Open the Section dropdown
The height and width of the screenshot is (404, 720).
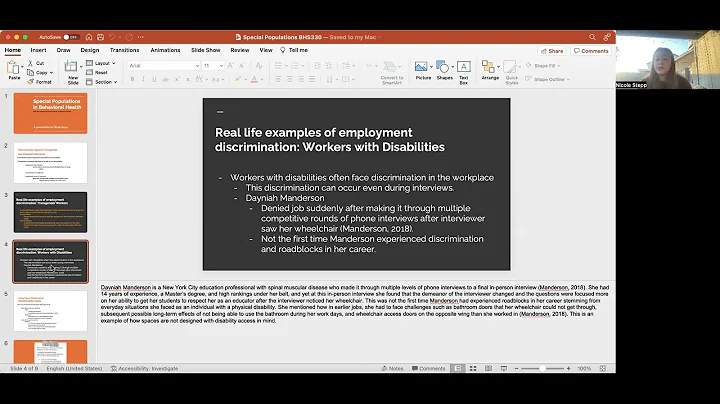101,82
